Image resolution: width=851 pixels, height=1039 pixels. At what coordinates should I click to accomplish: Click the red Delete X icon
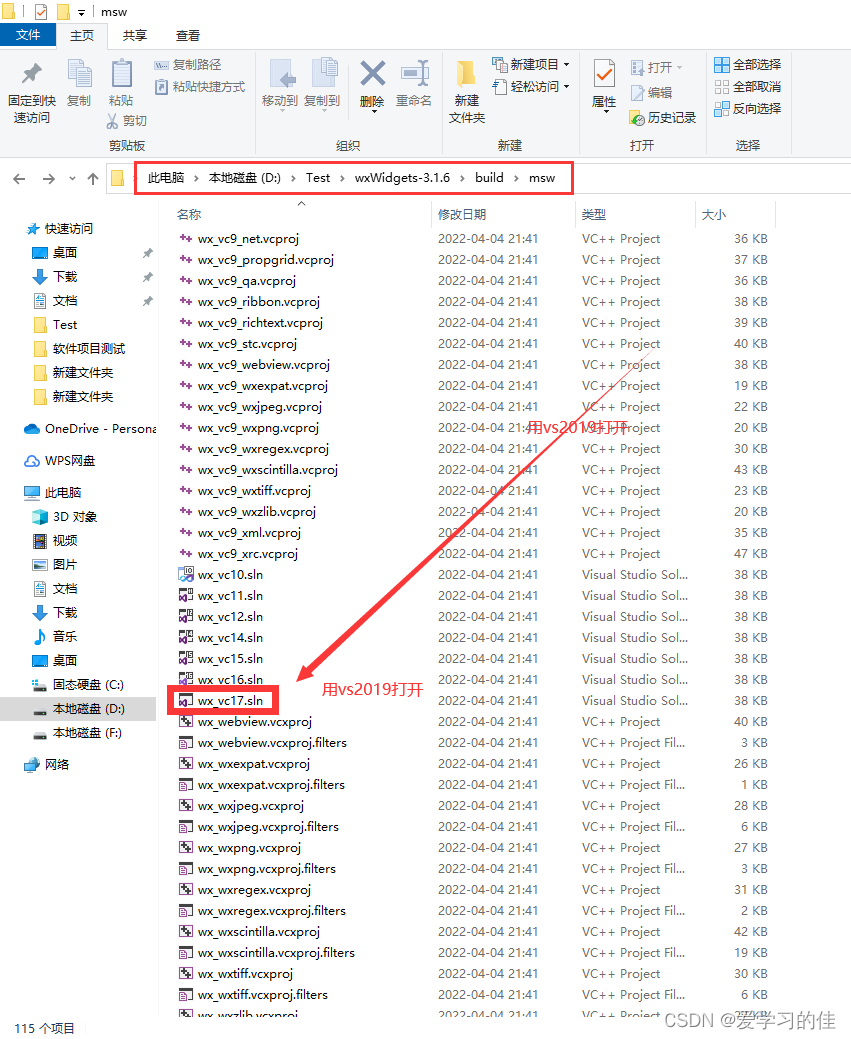coord(372,73)
